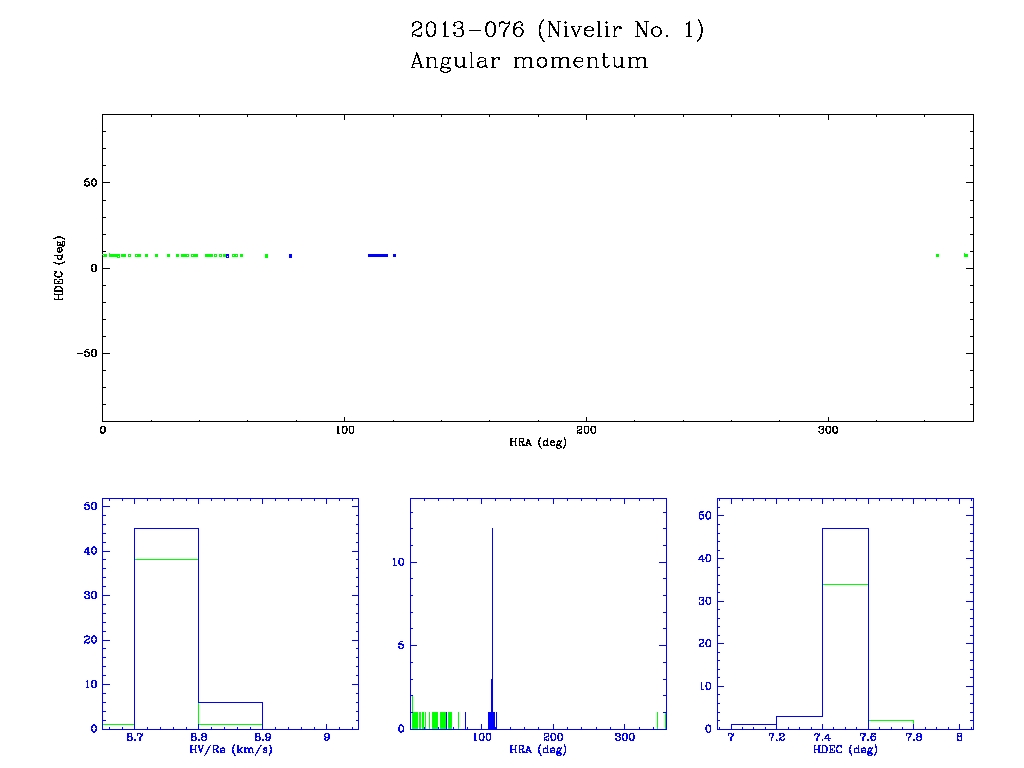Click the "20" y-tick on HV/Re histogram
Image resolution: width=1024 pixels, height=768 pixels.
click(90, 639)
